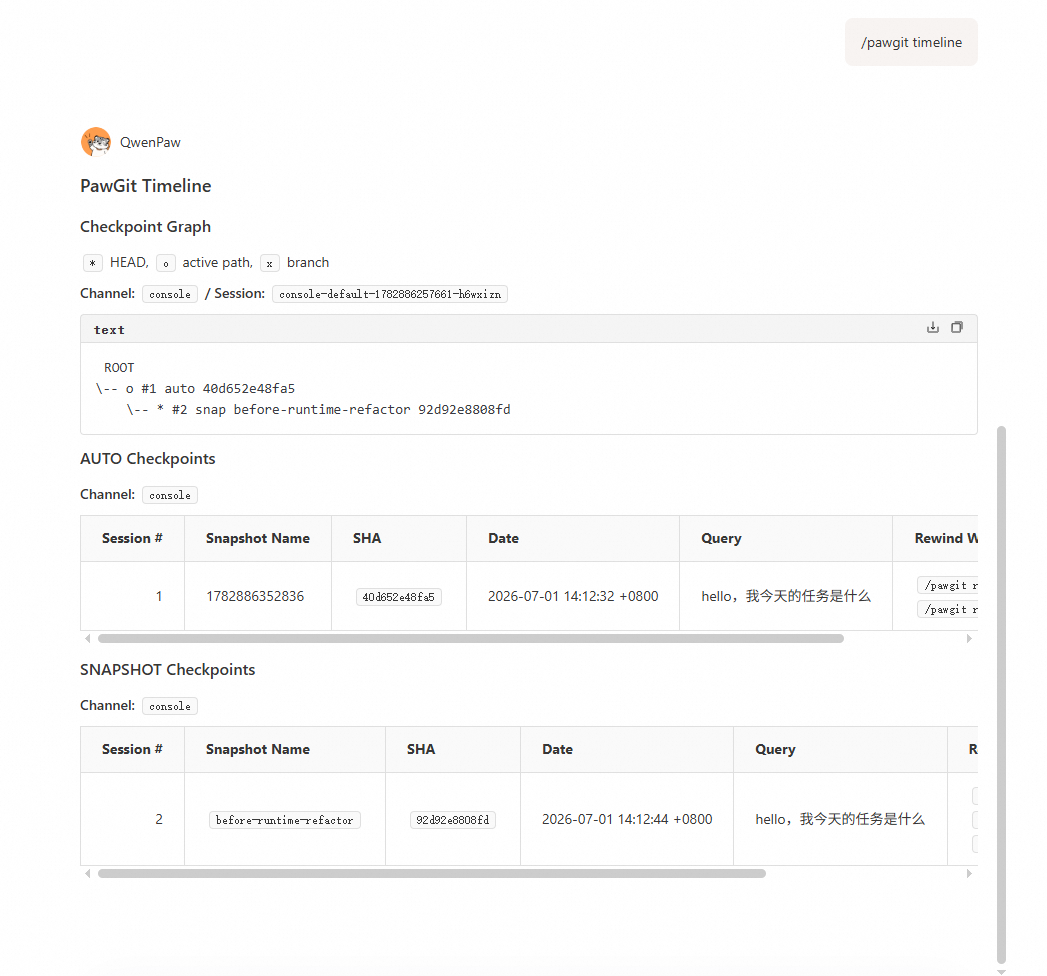Click the SNAPSHOT table horizontal scrollbar
1047x976 pixels.
[432, 874]
